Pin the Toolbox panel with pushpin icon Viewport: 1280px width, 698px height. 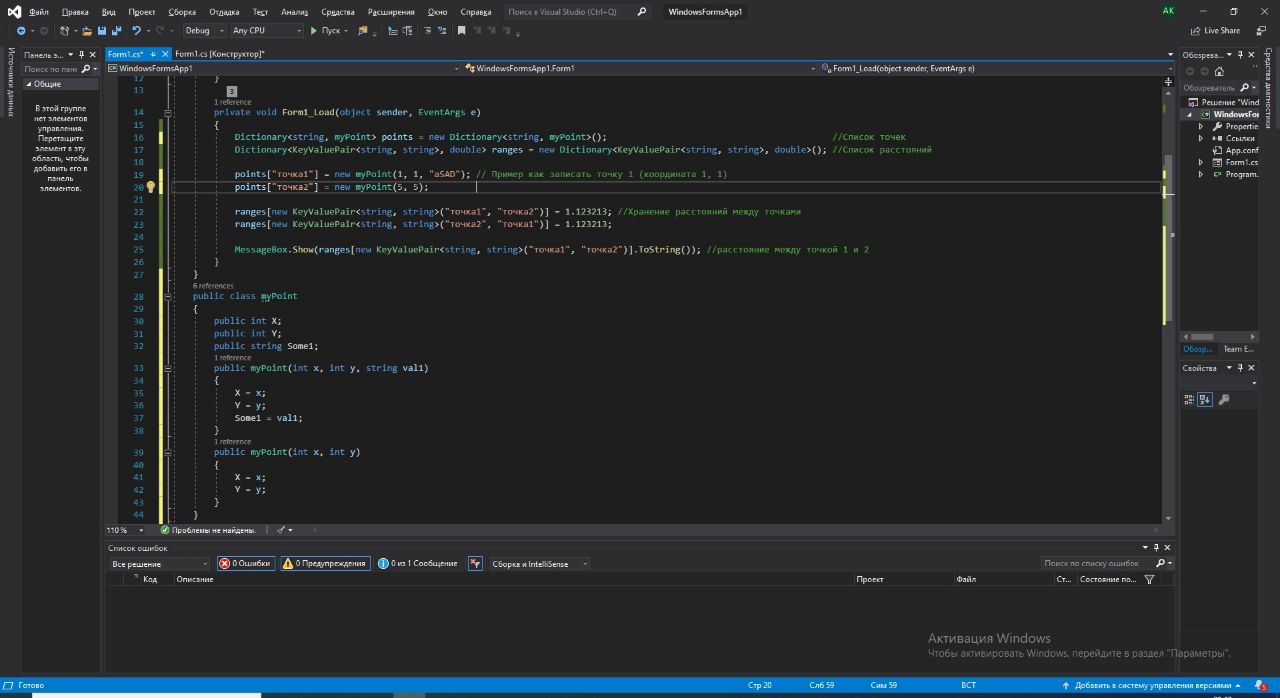click(x=83, y=55)
